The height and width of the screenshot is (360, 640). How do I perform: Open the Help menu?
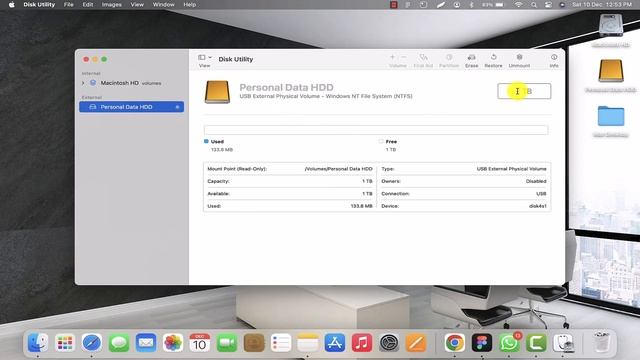click(x=189, y=4)
